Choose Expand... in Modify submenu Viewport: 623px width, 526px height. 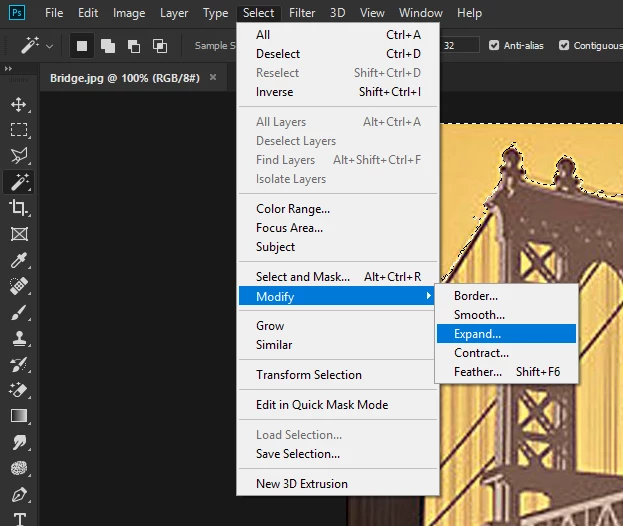507,334
